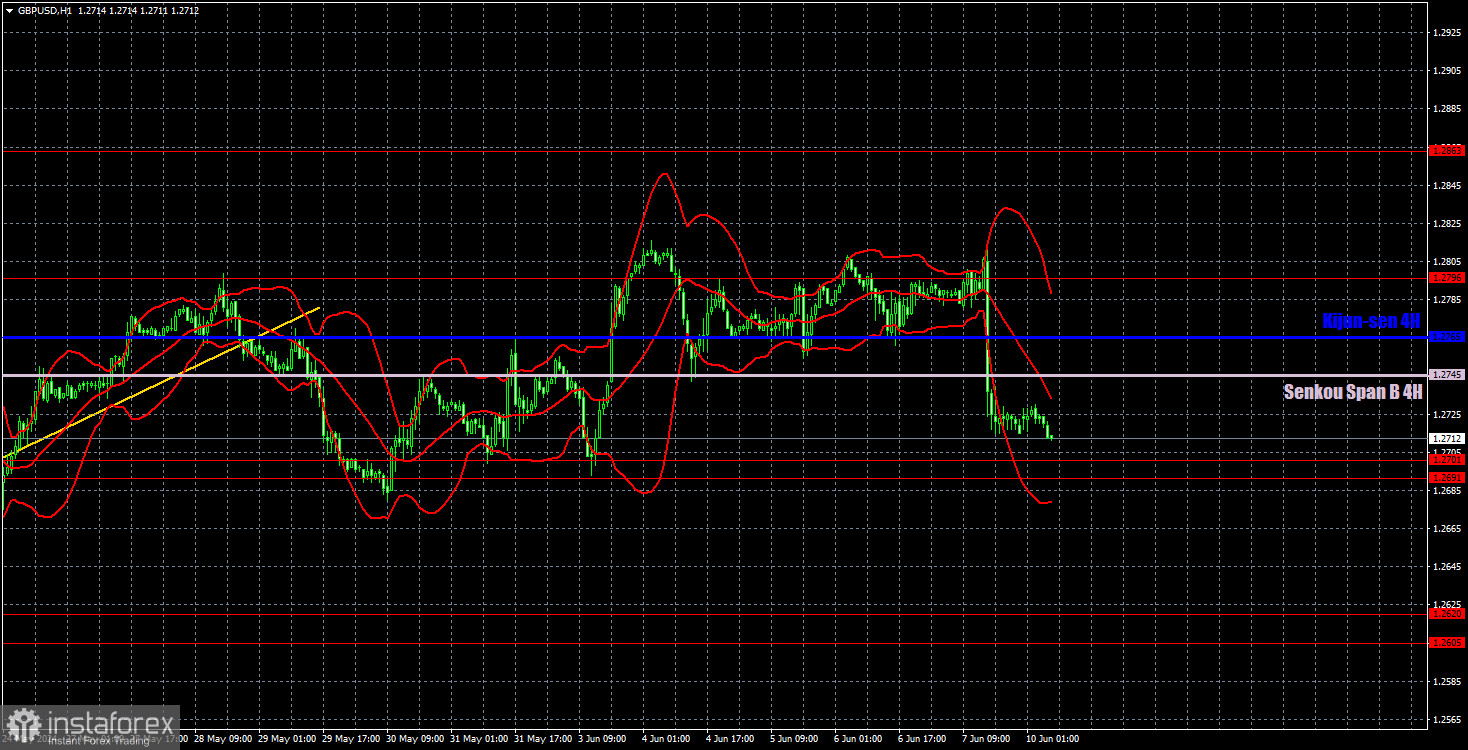The height and width of the screenshot is (750, 1468).
Task: Select the GBPUSD,H1 chart title text
Action: pos(44,10)
